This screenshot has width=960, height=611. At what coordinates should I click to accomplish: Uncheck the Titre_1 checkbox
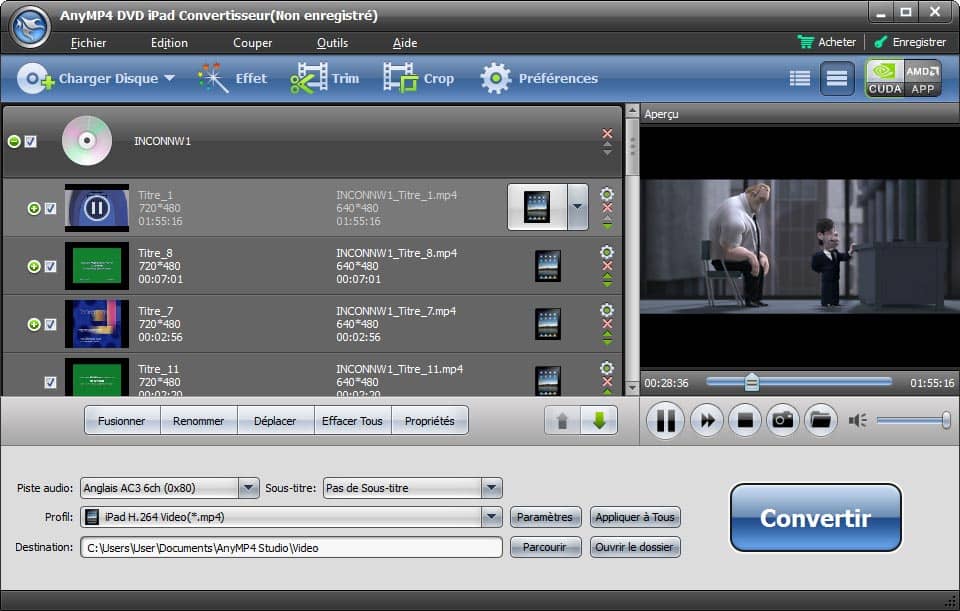point(50,208)
